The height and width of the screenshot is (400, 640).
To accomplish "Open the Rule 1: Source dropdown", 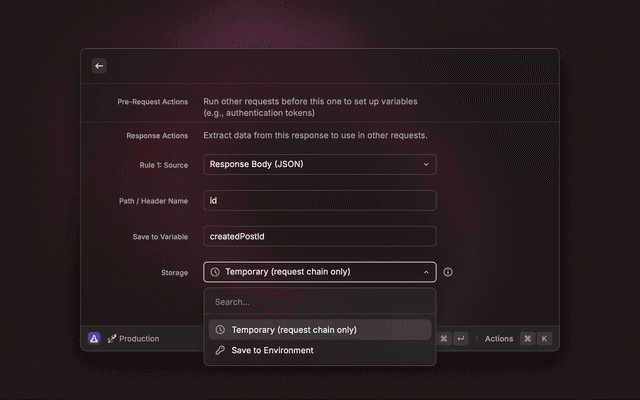I will pos(319,164).
